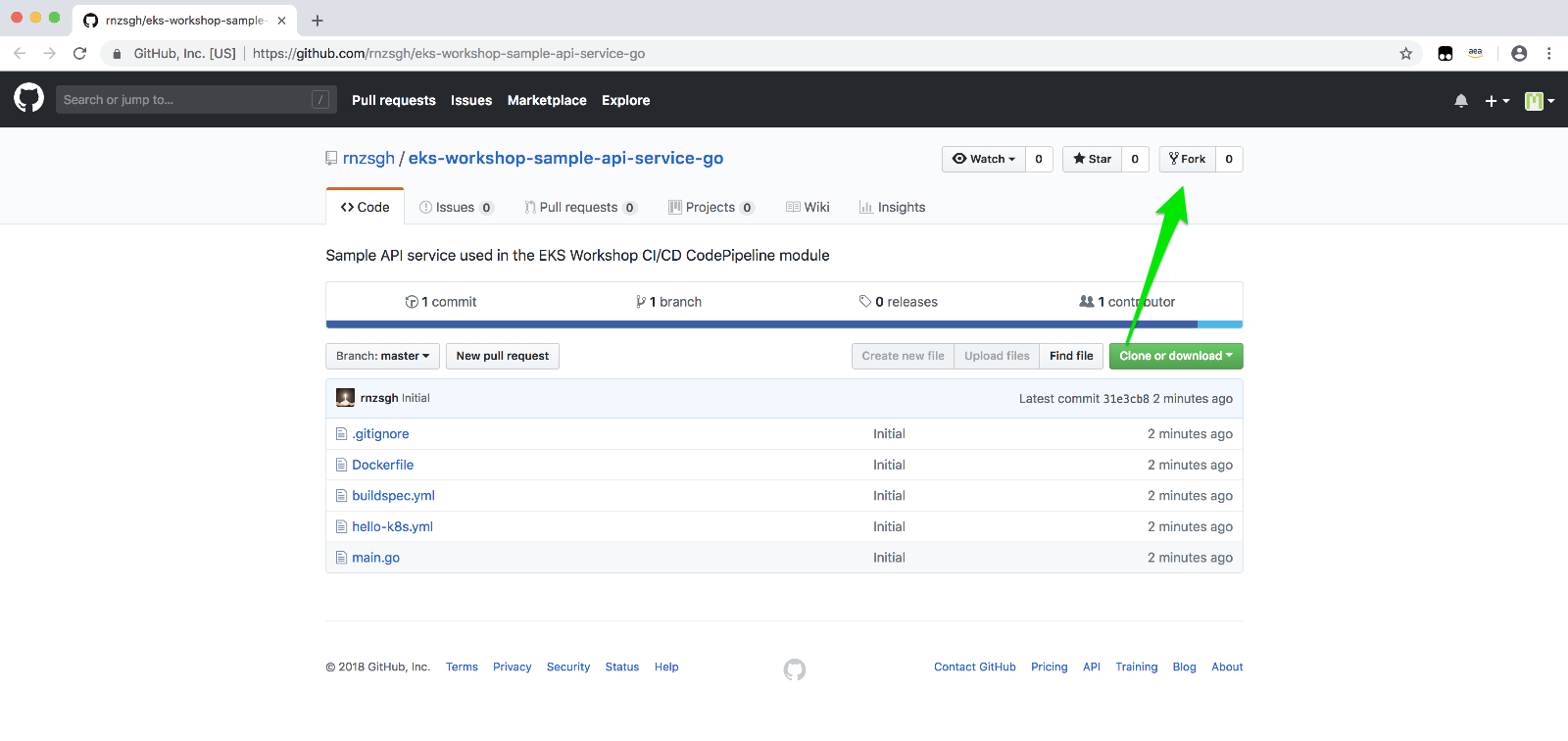The width and height of the screenshot is (1568, 741).
Task: Open the rnzsgh owner link
Action: point(368,158)
